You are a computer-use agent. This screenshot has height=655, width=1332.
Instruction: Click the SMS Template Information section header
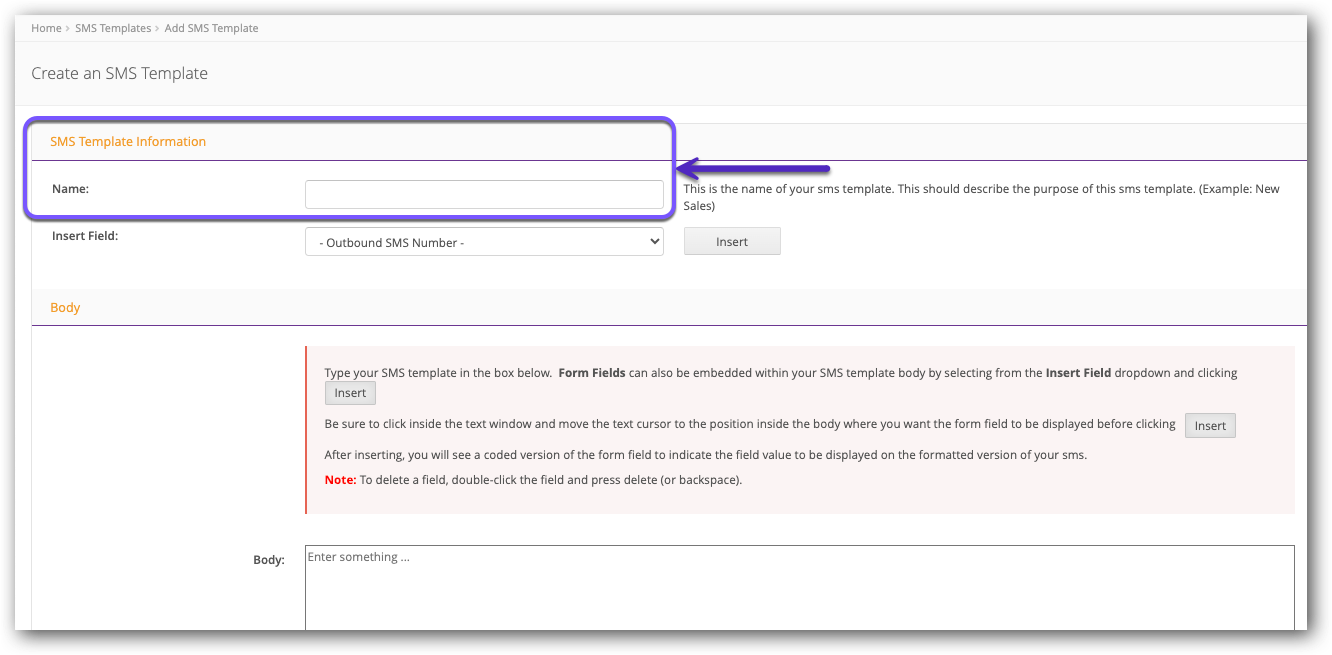coord(128,142)
